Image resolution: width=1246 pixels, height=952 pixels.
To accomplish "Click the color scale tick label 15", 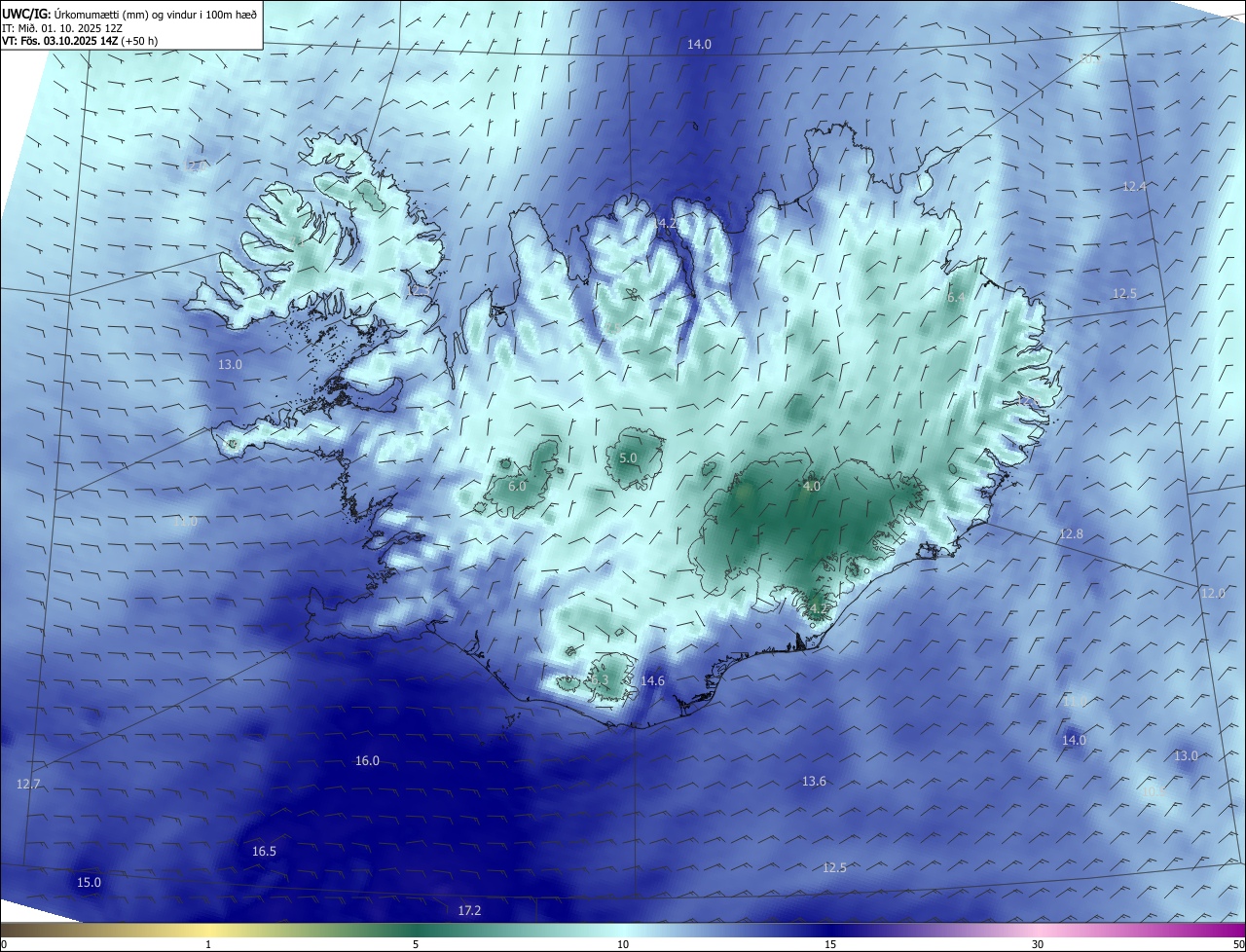I will point(830,944).
